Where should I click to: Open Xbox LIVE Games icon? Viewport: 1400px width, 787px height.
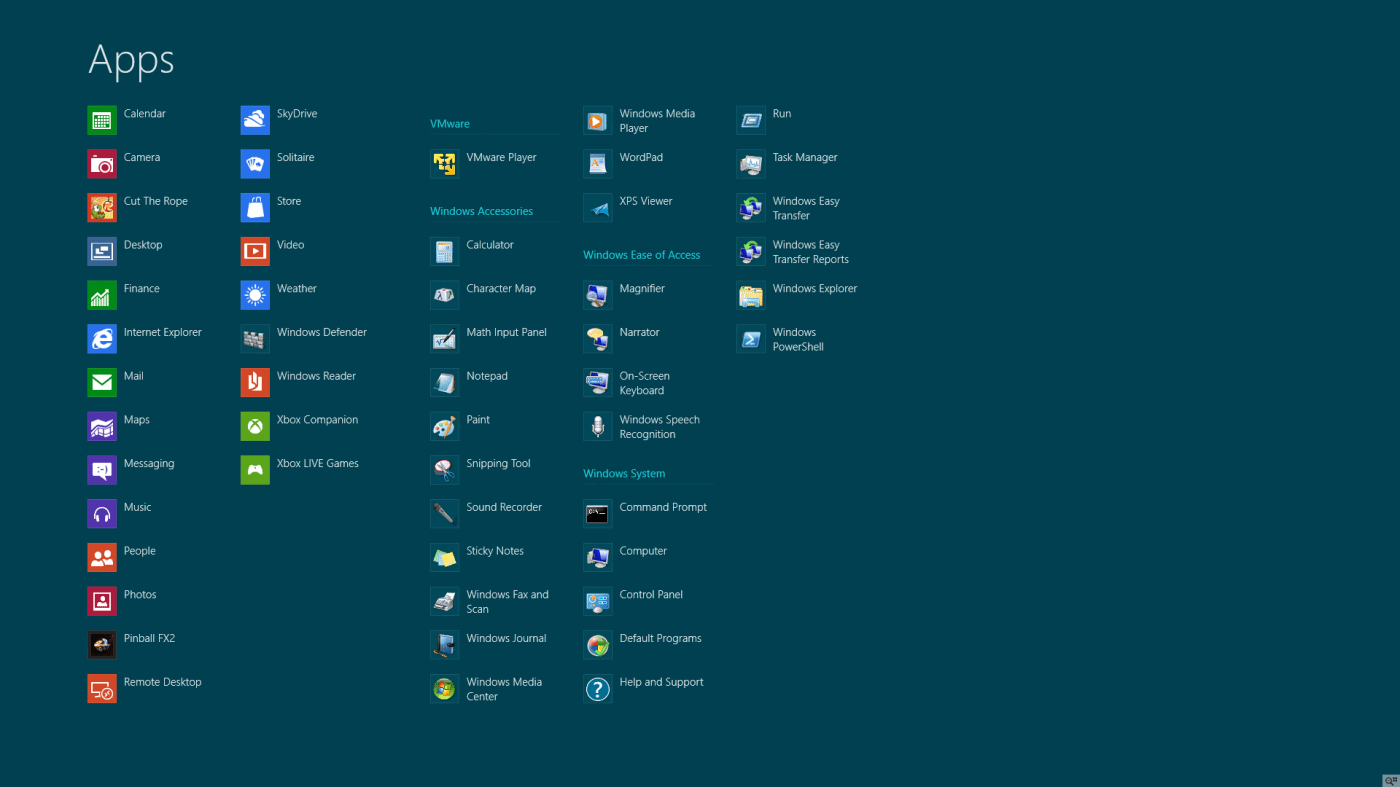pos(255,470)
